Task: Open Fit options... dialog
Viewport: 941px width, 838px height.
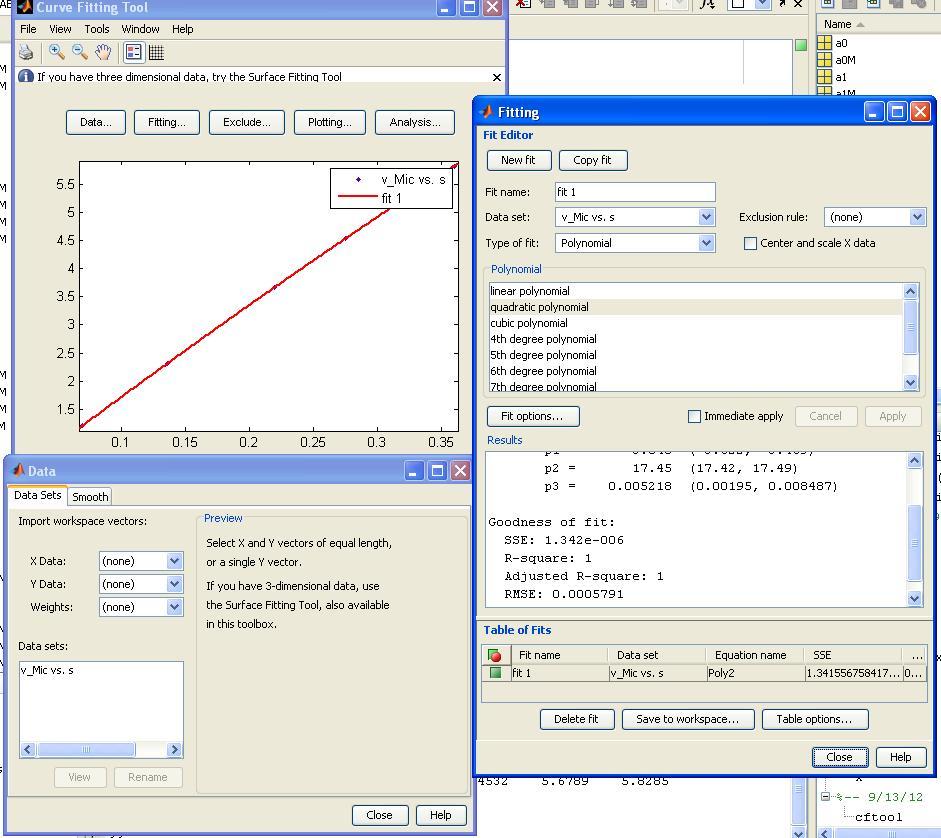Action: tap(533, 416)
